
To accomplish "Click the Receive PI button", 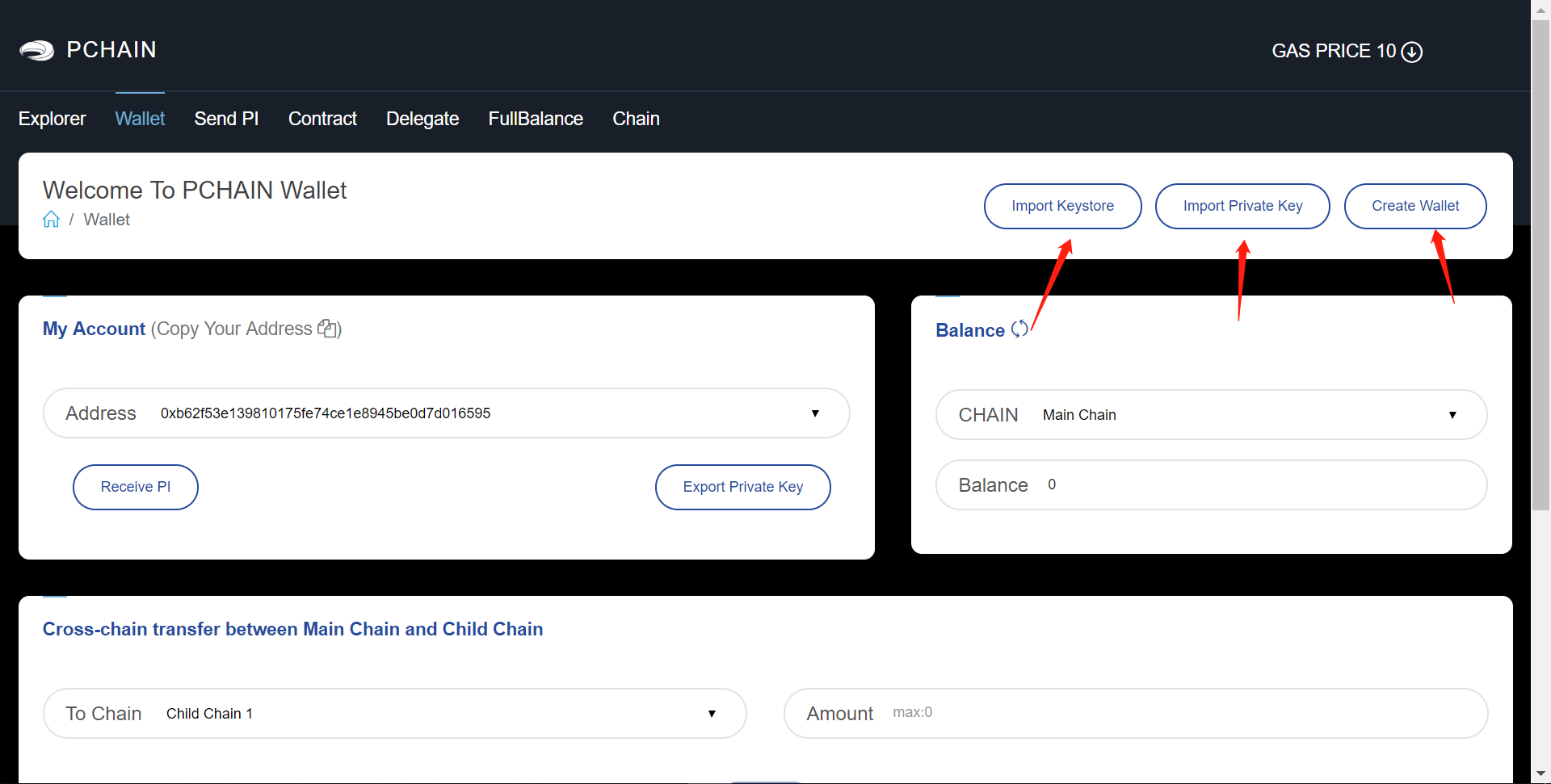I will click(136, 487).
